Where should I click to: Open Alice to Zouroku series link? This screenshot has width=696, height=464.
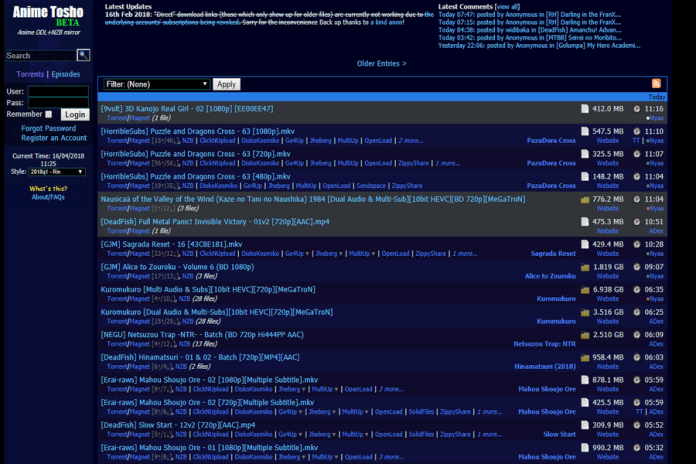[550, 276]
